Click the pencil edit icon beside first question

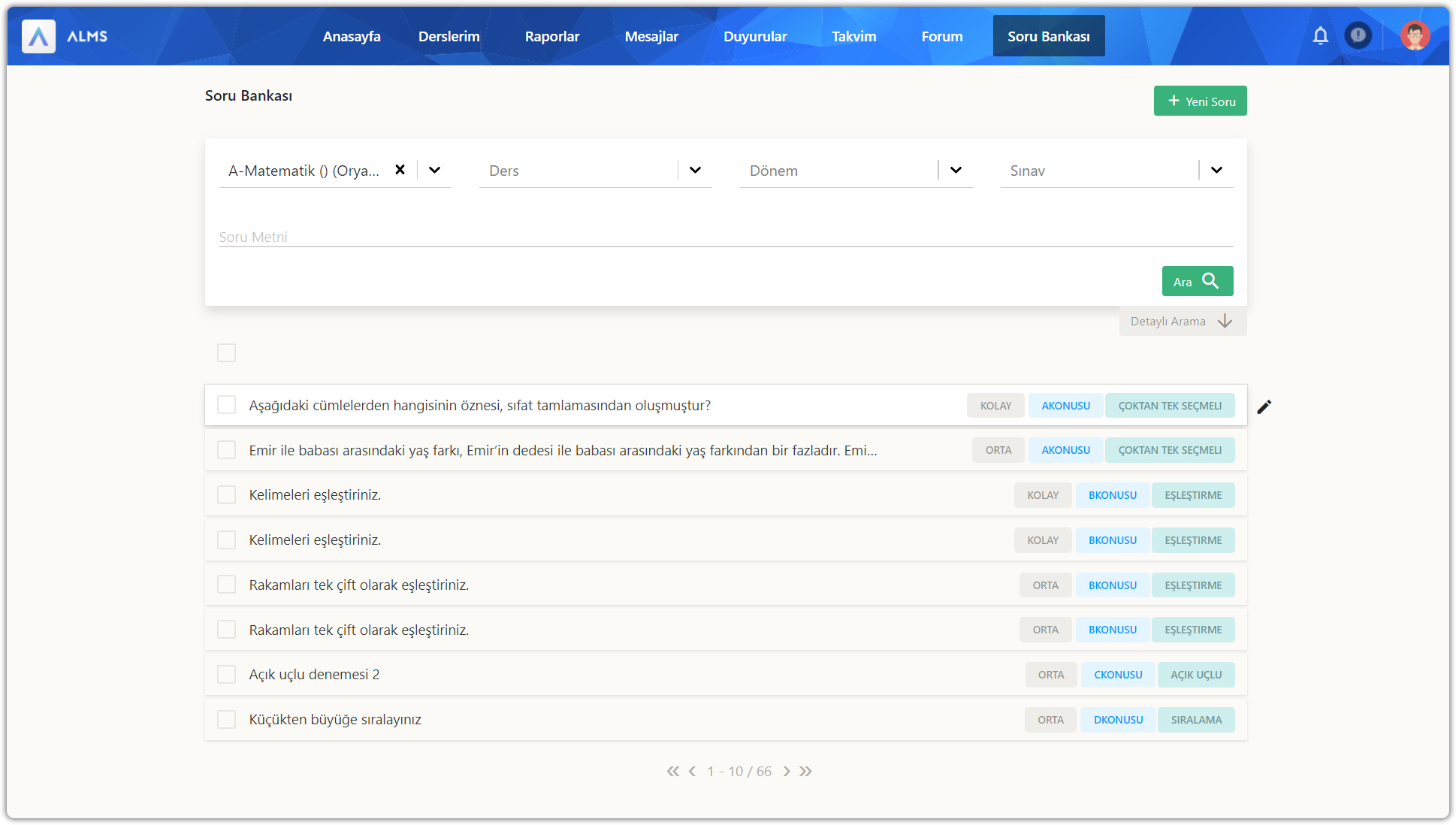(x=1264, y=406)
